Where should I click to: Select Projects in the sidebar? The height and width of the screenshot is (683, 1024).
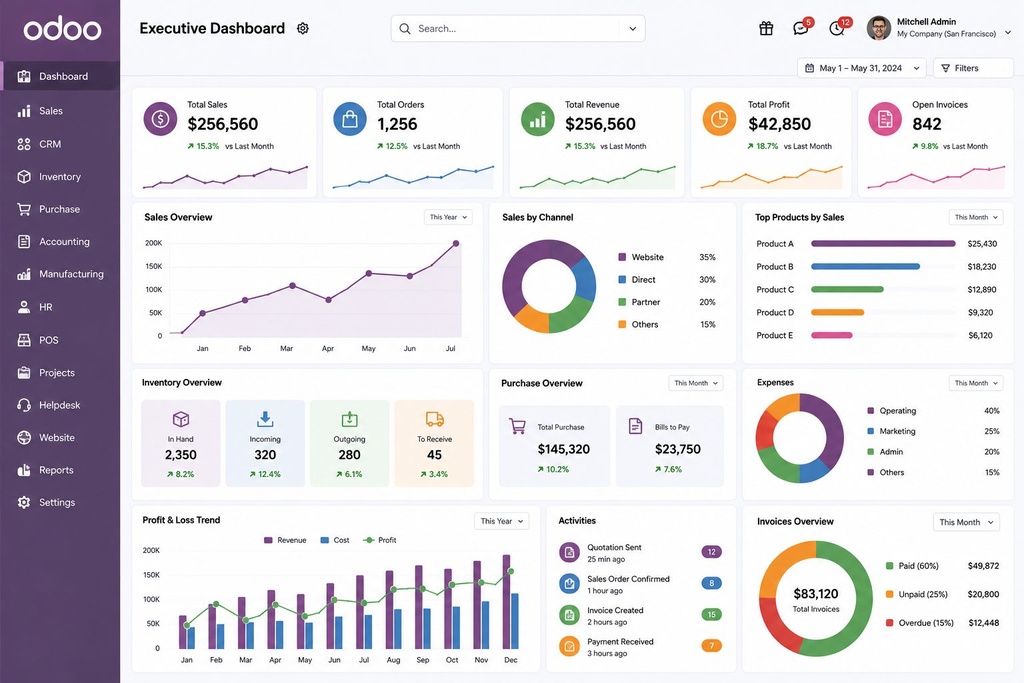click(60, 373)
